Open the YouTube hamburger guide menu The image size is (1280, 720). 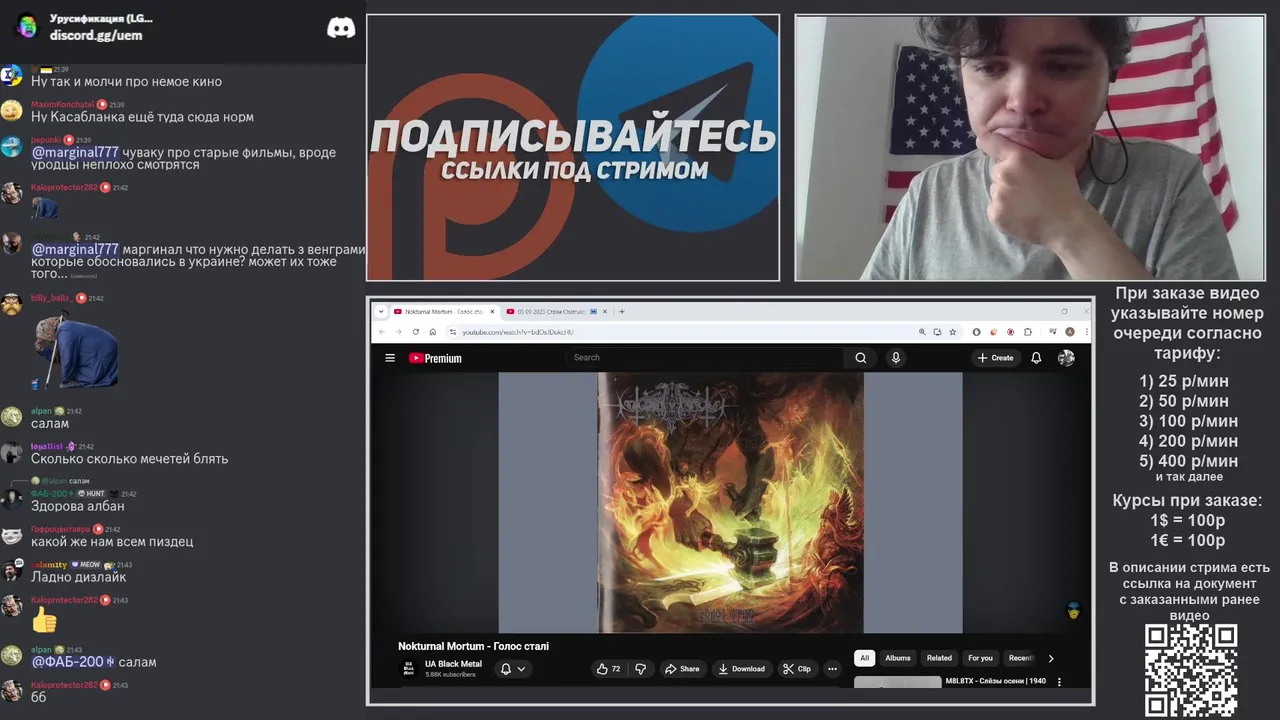click(390, 358)
